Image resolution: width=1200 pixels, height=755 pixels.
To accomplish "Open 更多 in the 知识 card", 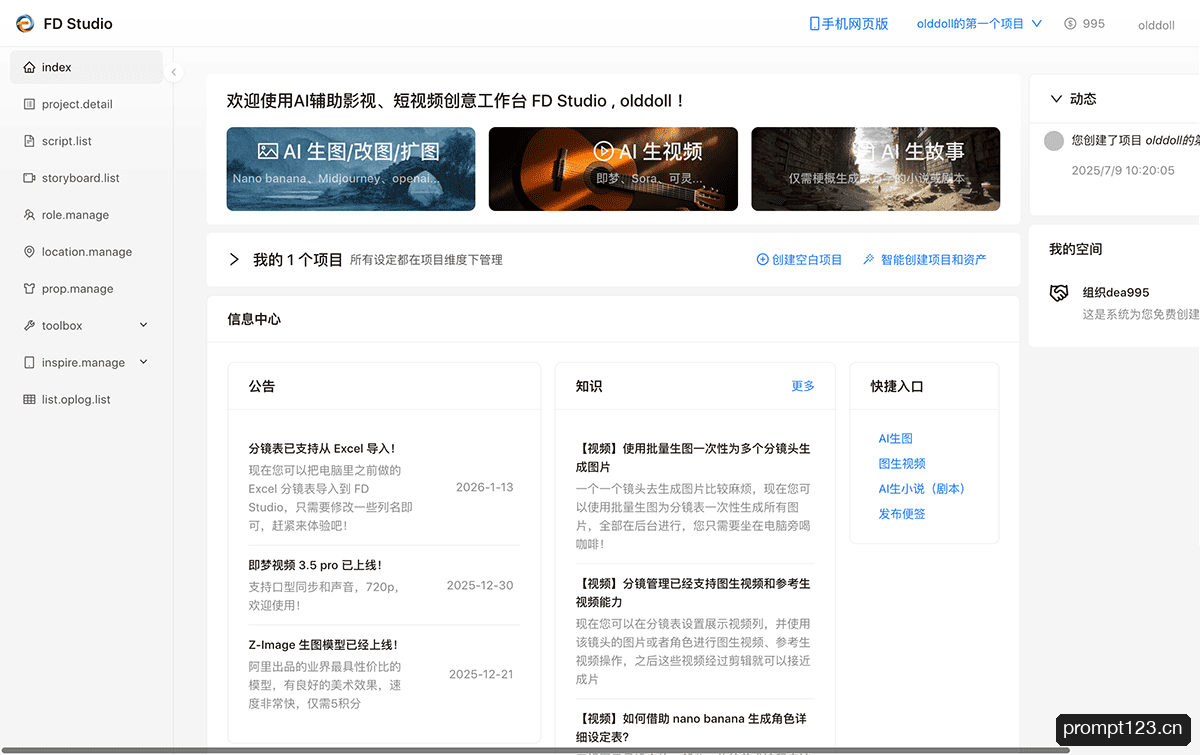I will [x=803, y=386].
